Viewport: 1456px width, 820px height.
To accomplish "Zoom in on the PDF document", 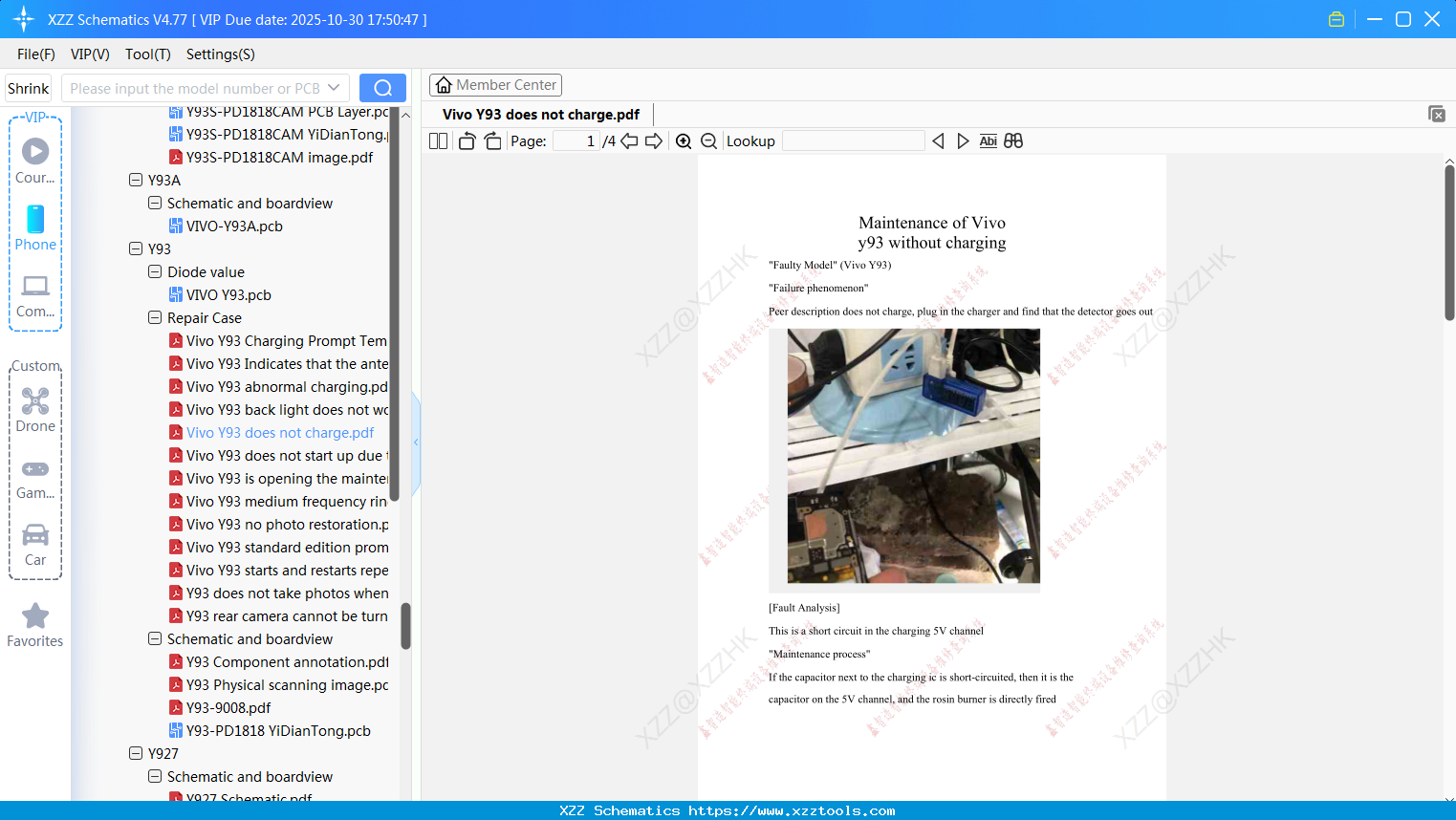I will [x=684, y=141].
